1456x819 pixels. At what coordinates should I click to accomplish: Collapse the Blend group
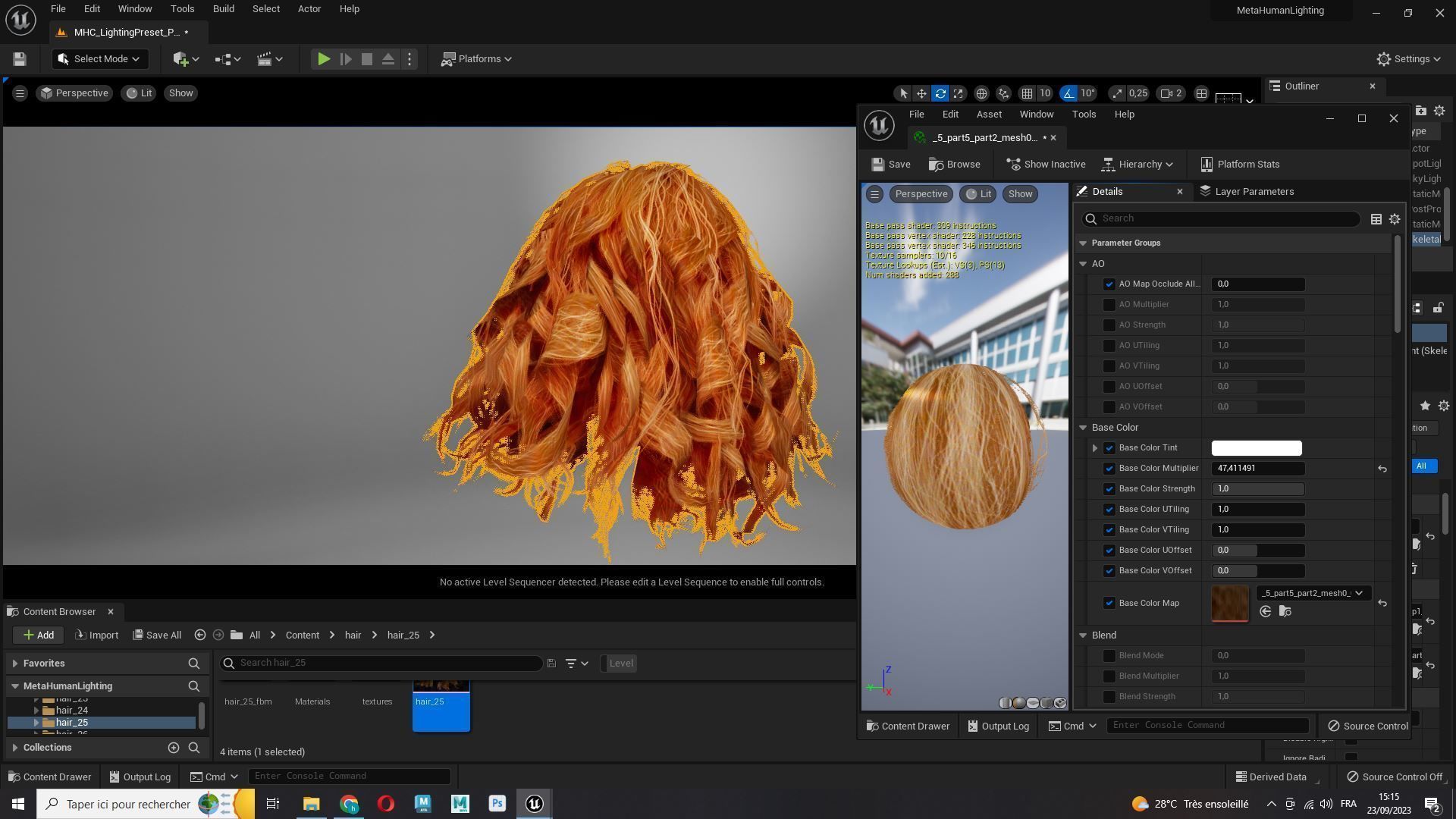(x=1083, y=635)
